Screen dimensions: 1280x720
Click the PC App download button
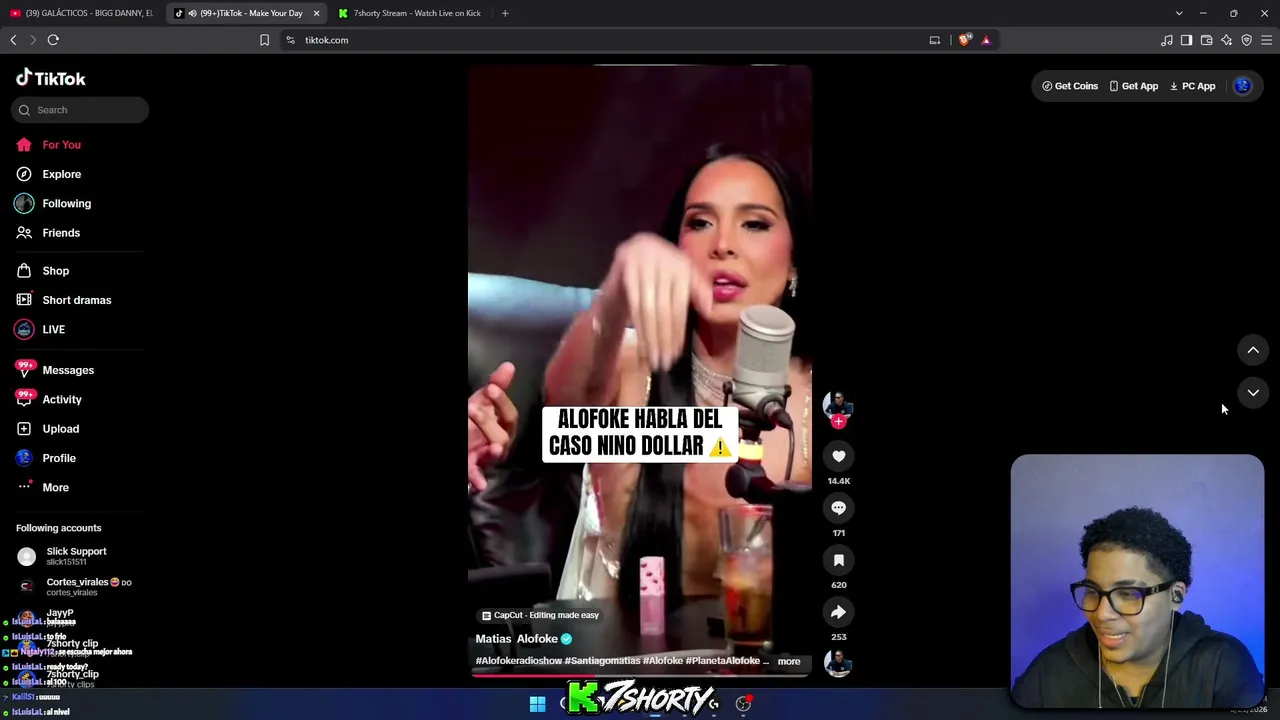click(x=1192, y=86)
